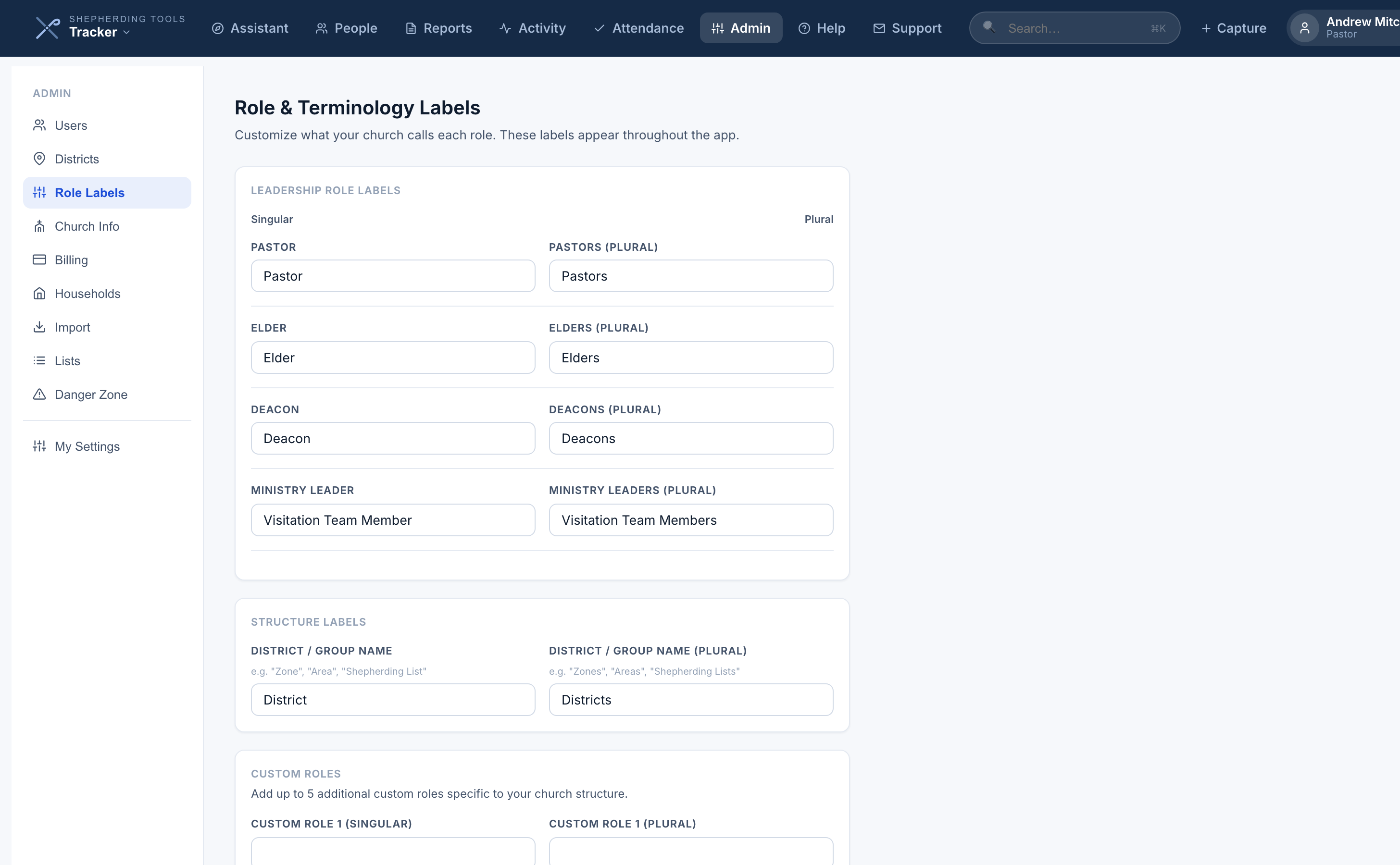Open Districts via the map pin icon
This screenshot has width=1400, height=865.
(39, 159)
